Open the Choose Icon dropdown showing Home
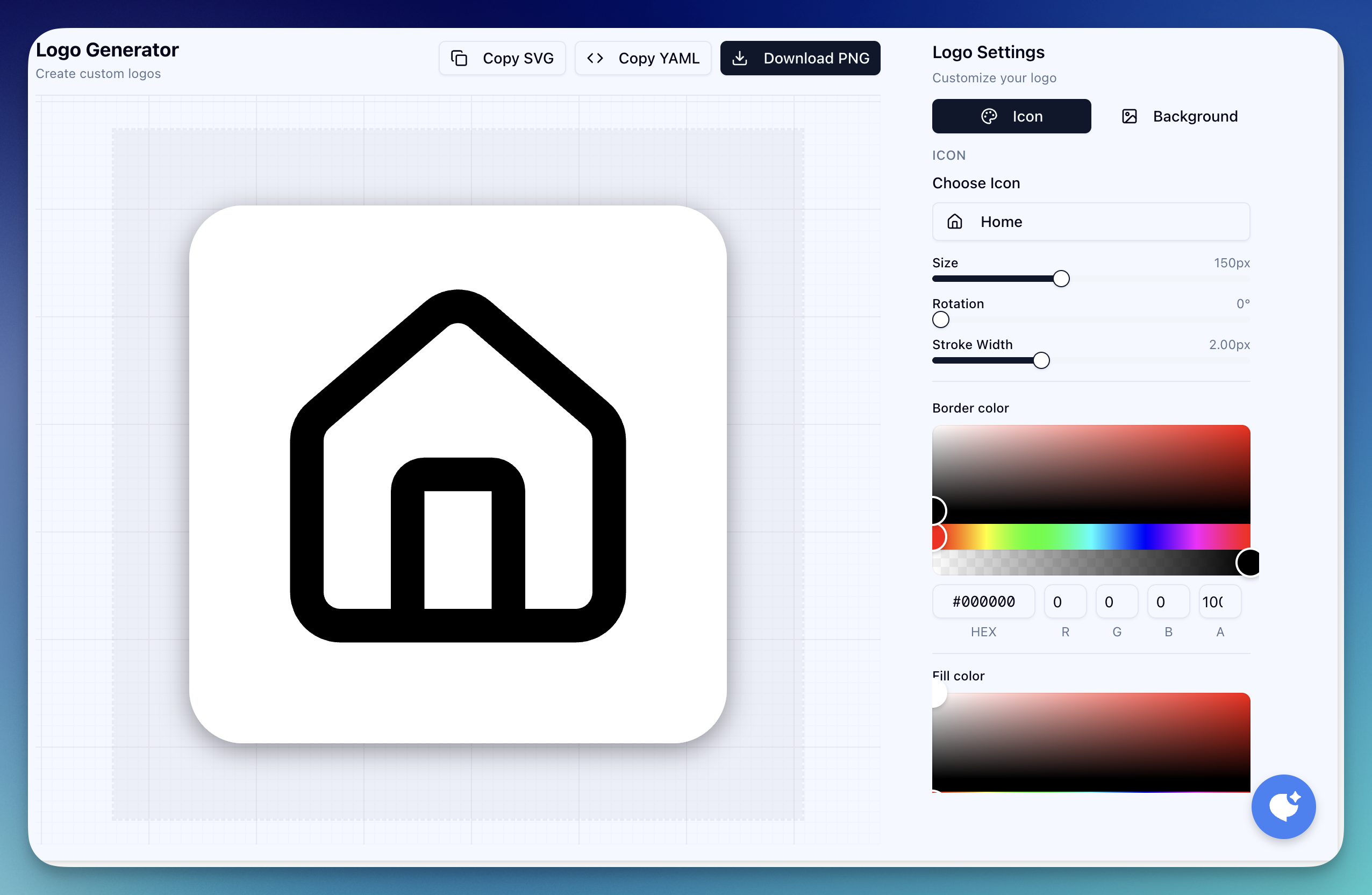 pos(1090,222)
